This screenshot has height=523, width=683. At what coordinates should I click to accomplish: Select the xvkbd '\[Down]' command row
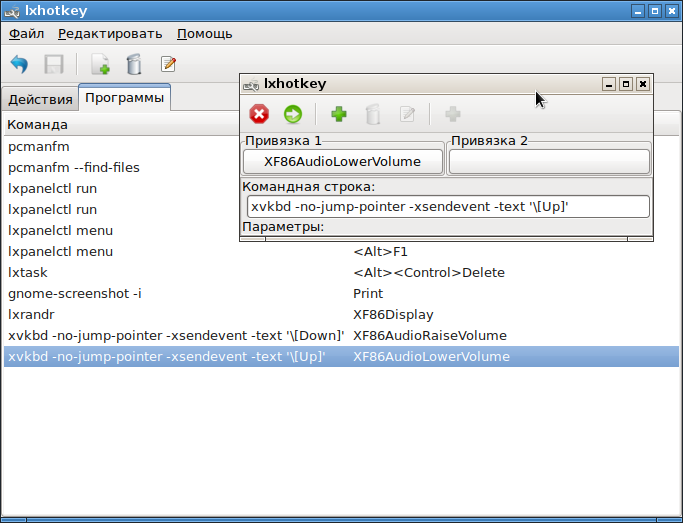point(341,336)
